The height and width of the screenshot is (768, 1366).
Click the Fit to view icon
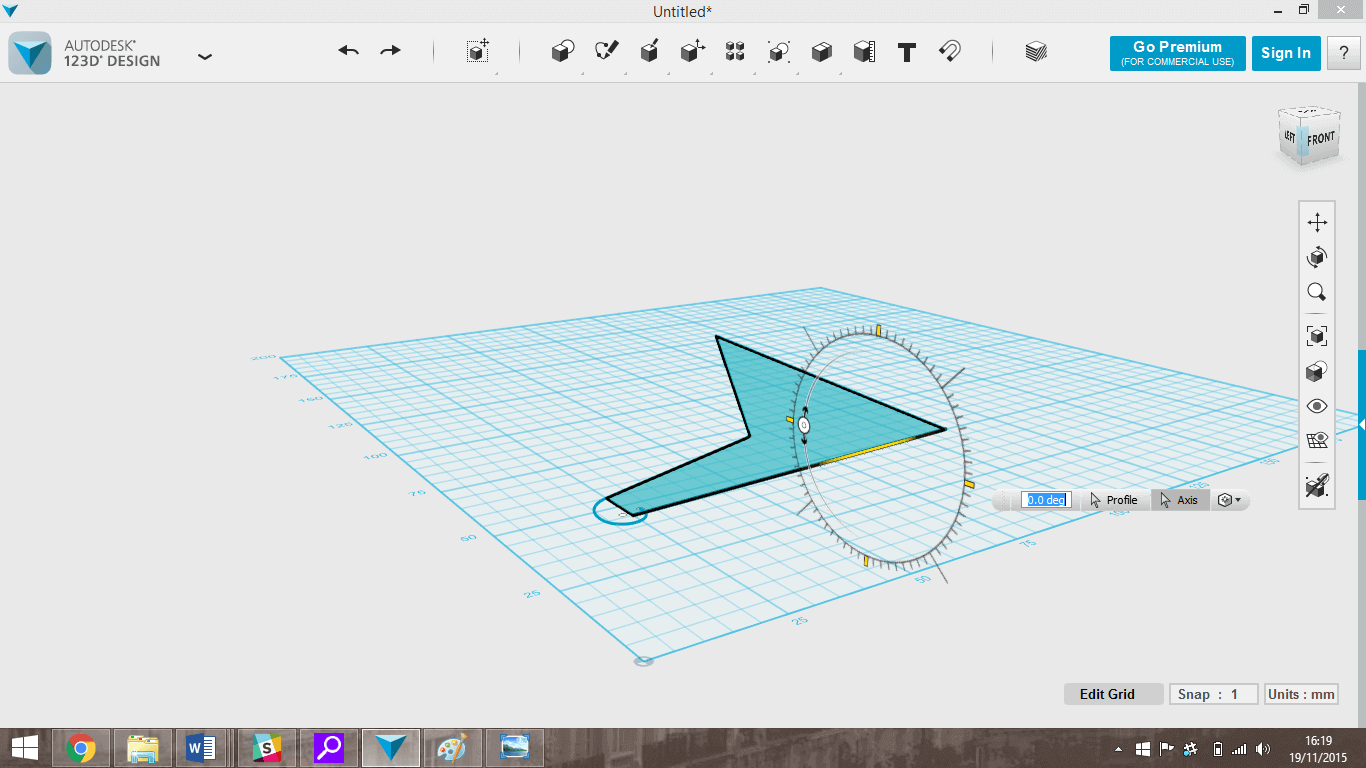click(1317, 335)
